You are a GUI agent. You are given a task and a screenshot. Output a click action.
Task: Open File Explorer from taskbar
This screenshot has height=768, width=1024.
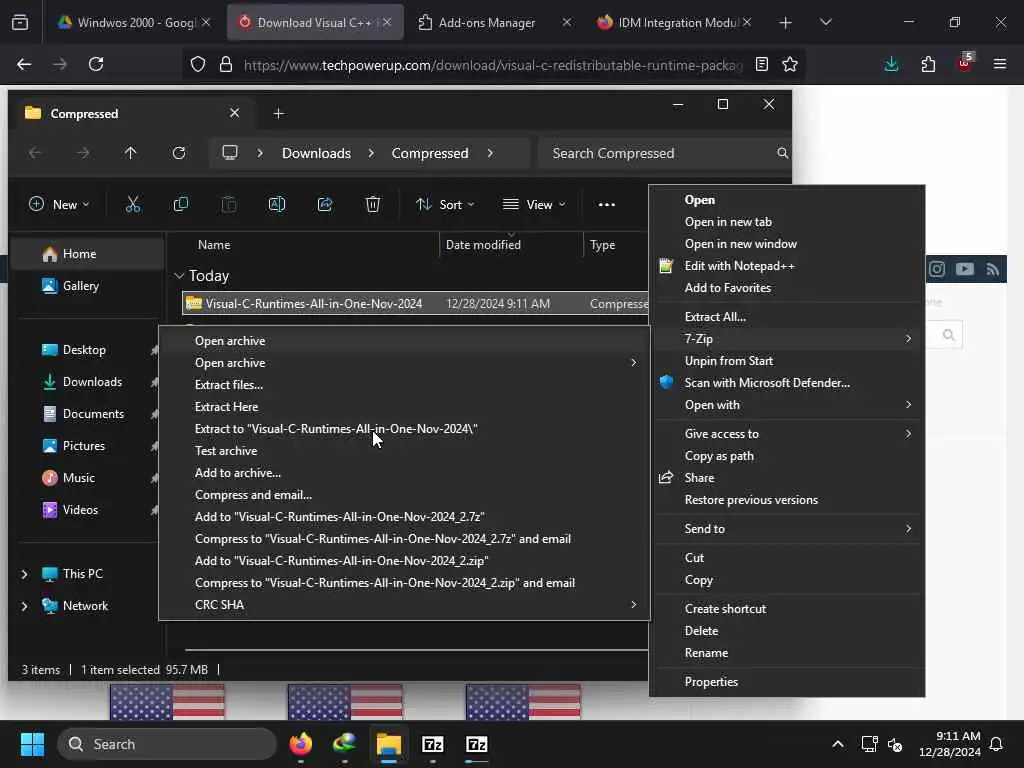point(389,744)
